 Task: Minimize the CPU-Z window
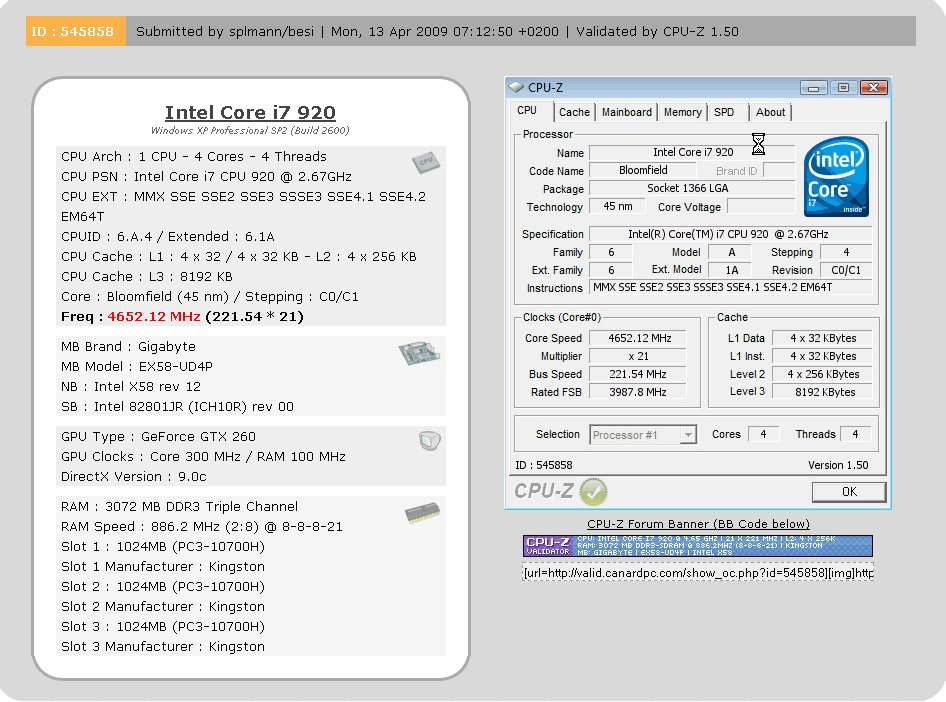813,88
